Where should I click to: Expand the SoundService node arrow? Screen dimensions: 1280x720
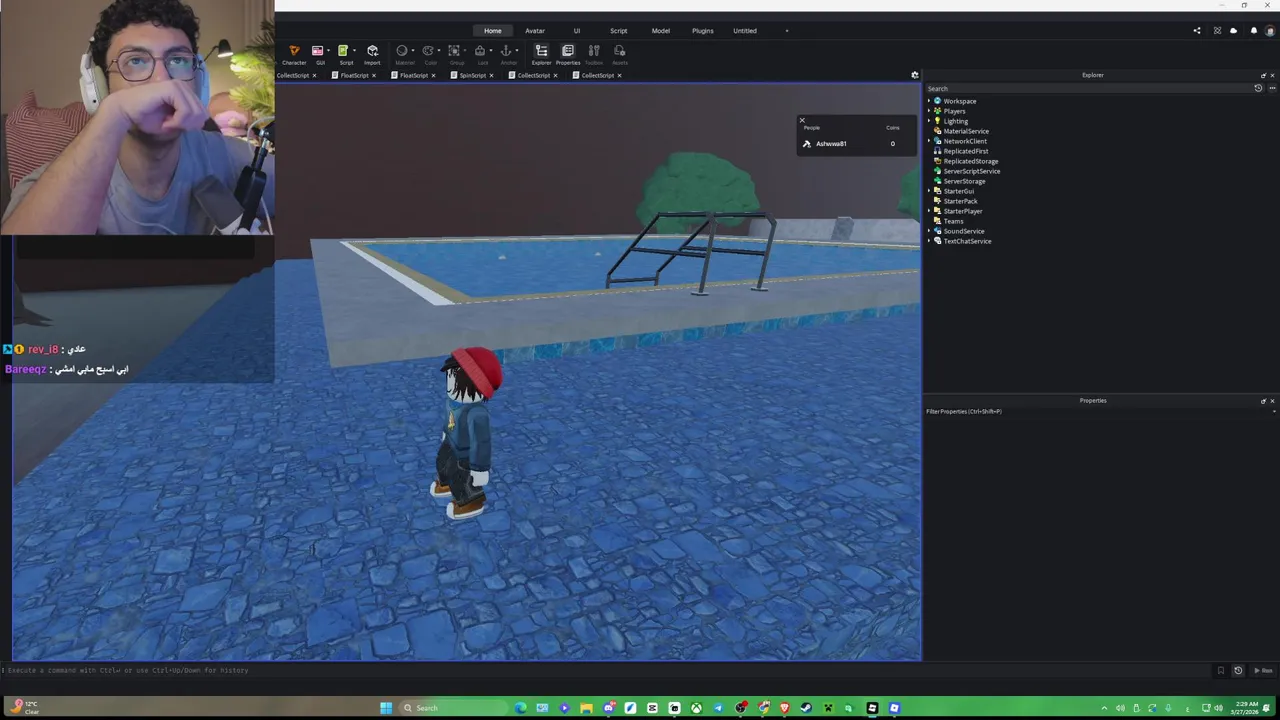pos(929,231)
